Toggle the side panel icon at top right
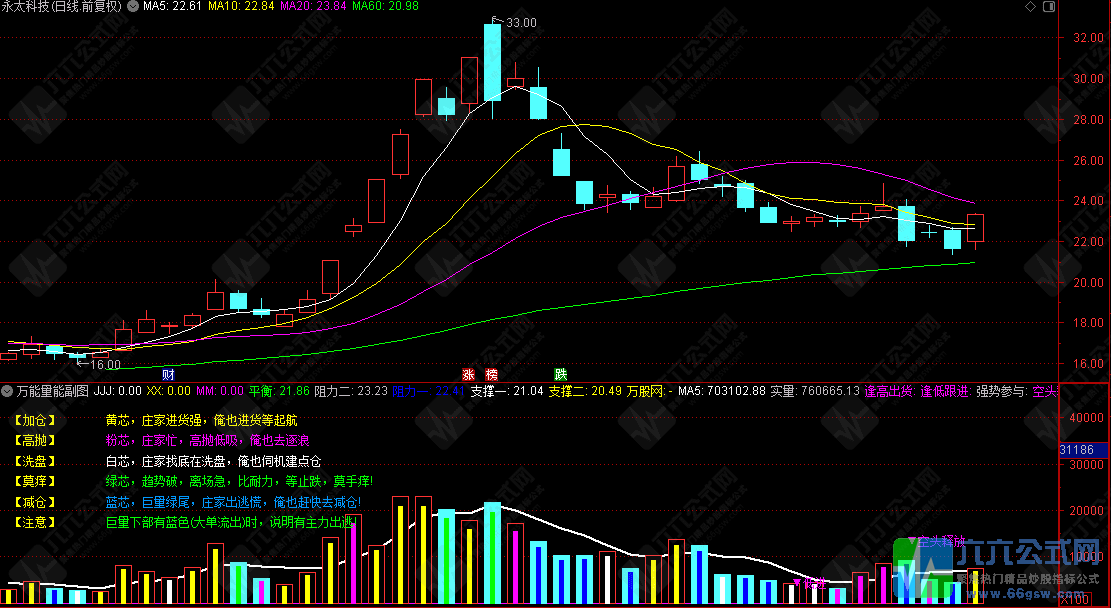This screenshot has width=1111, height=608. (x=1049, y=6)
